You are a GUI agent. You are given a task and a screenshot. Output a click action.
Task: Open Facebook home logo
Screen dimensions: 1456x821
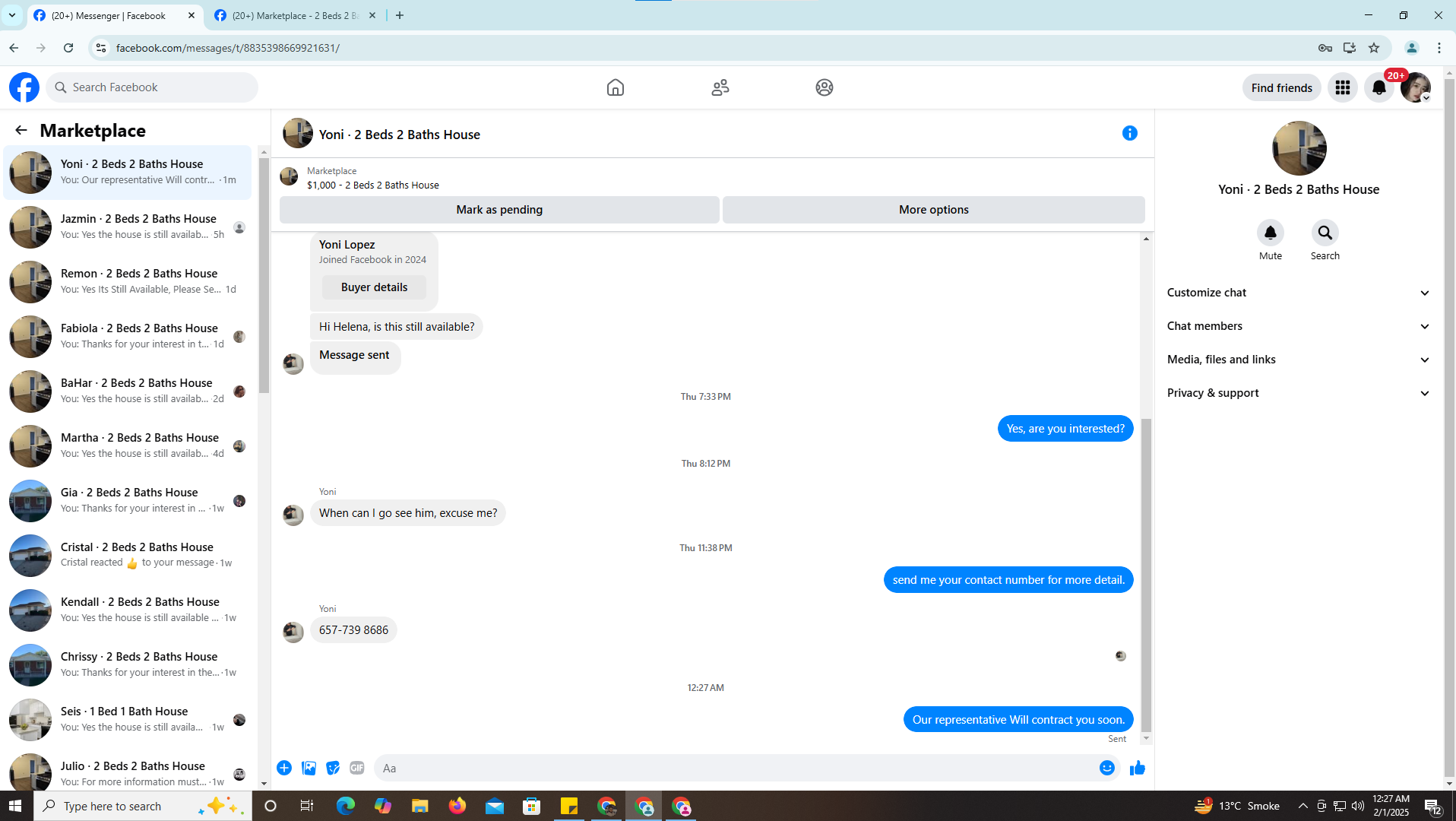(24, 87)
